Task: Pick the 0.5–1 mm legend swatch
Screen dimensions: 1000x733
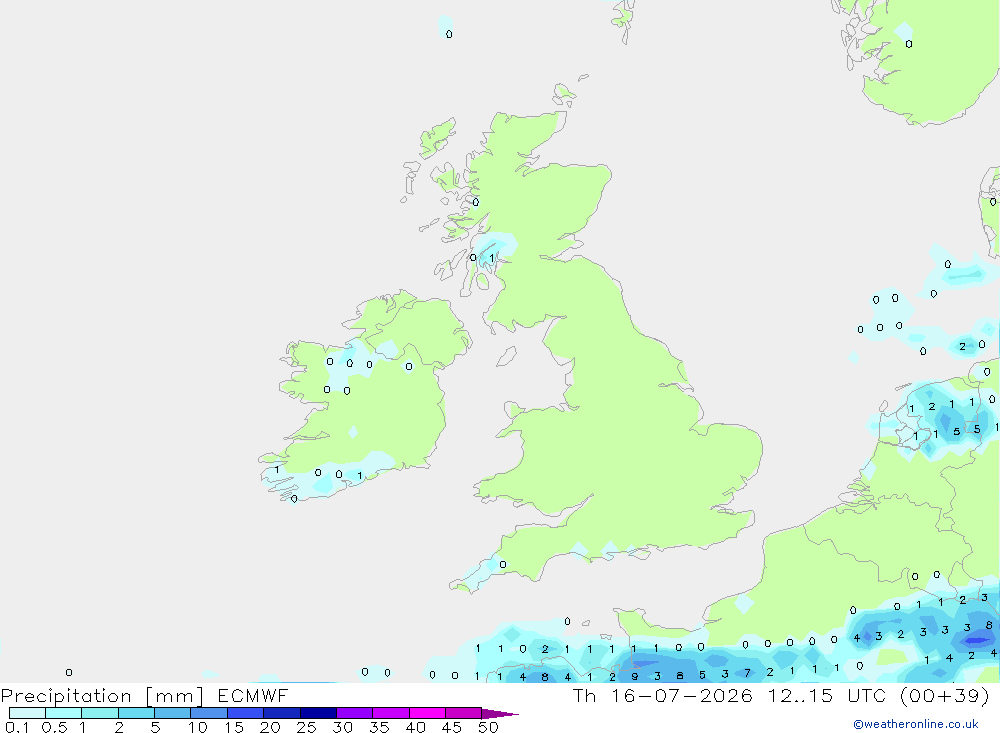Action: point(64,713)
